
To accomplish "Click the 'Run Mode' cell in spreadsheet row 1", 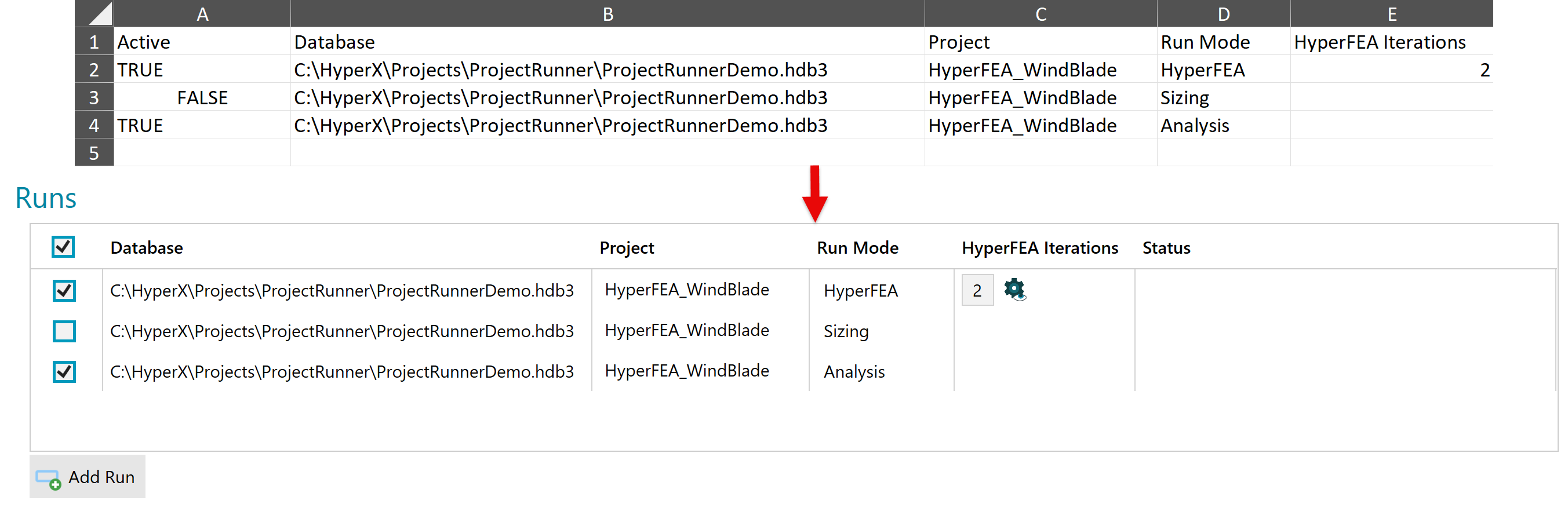I will (1224, 41).
